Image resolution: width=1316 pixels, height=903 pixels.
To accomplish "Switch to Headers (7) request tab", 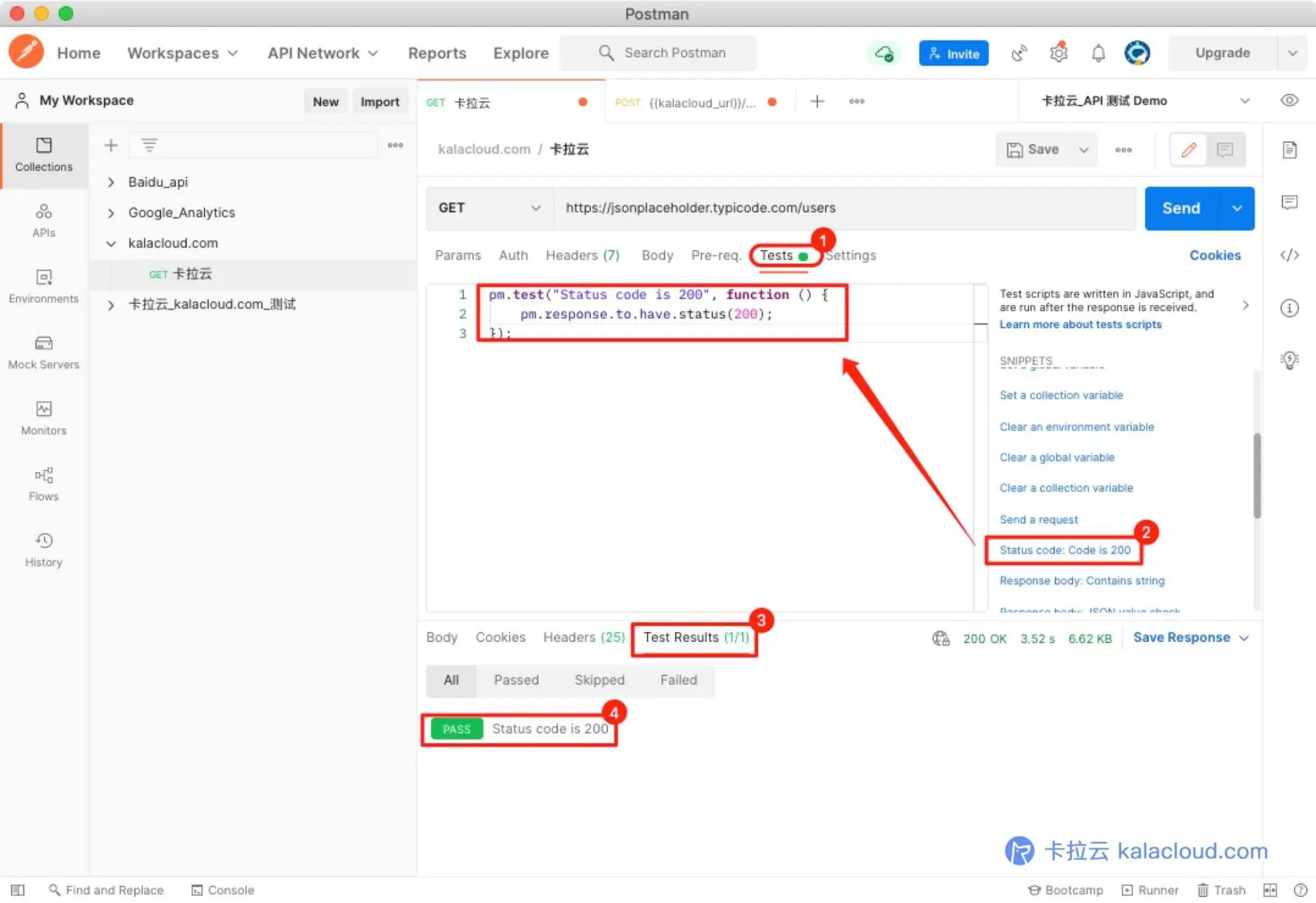I will coord(582,255).
